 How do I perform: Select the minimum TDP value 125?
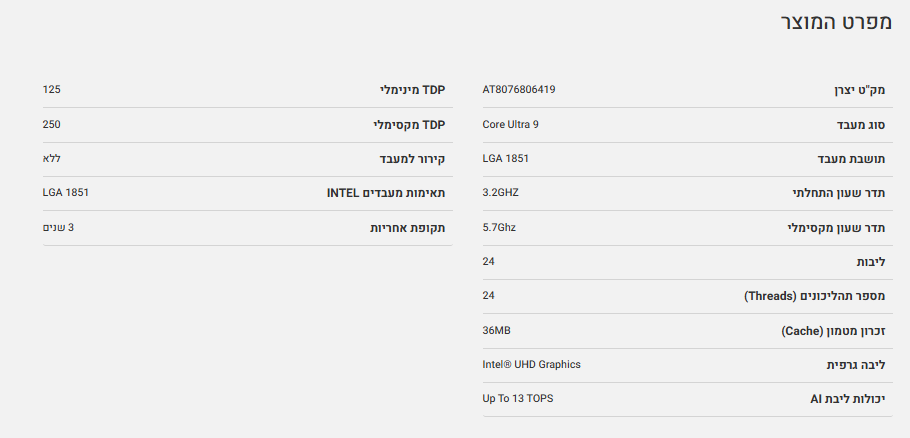[52, 90]
